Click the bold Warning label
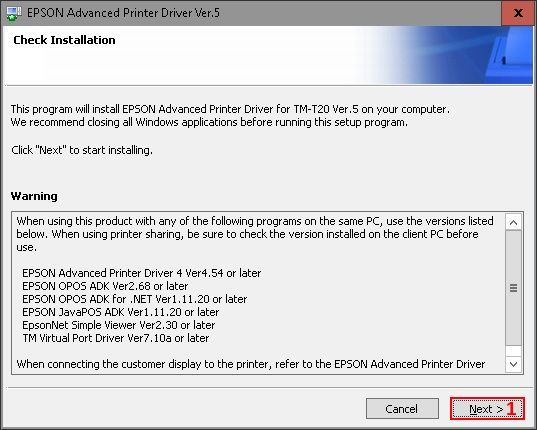This screenshot has width=537, height=430. click(34, 196)
